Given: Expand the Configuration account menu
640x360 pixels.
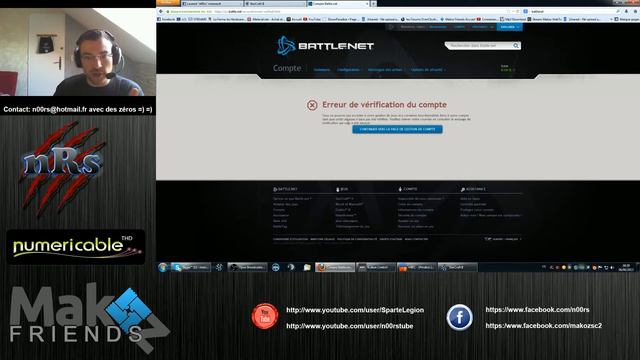Looking at the screenshot, I should 349,70.
